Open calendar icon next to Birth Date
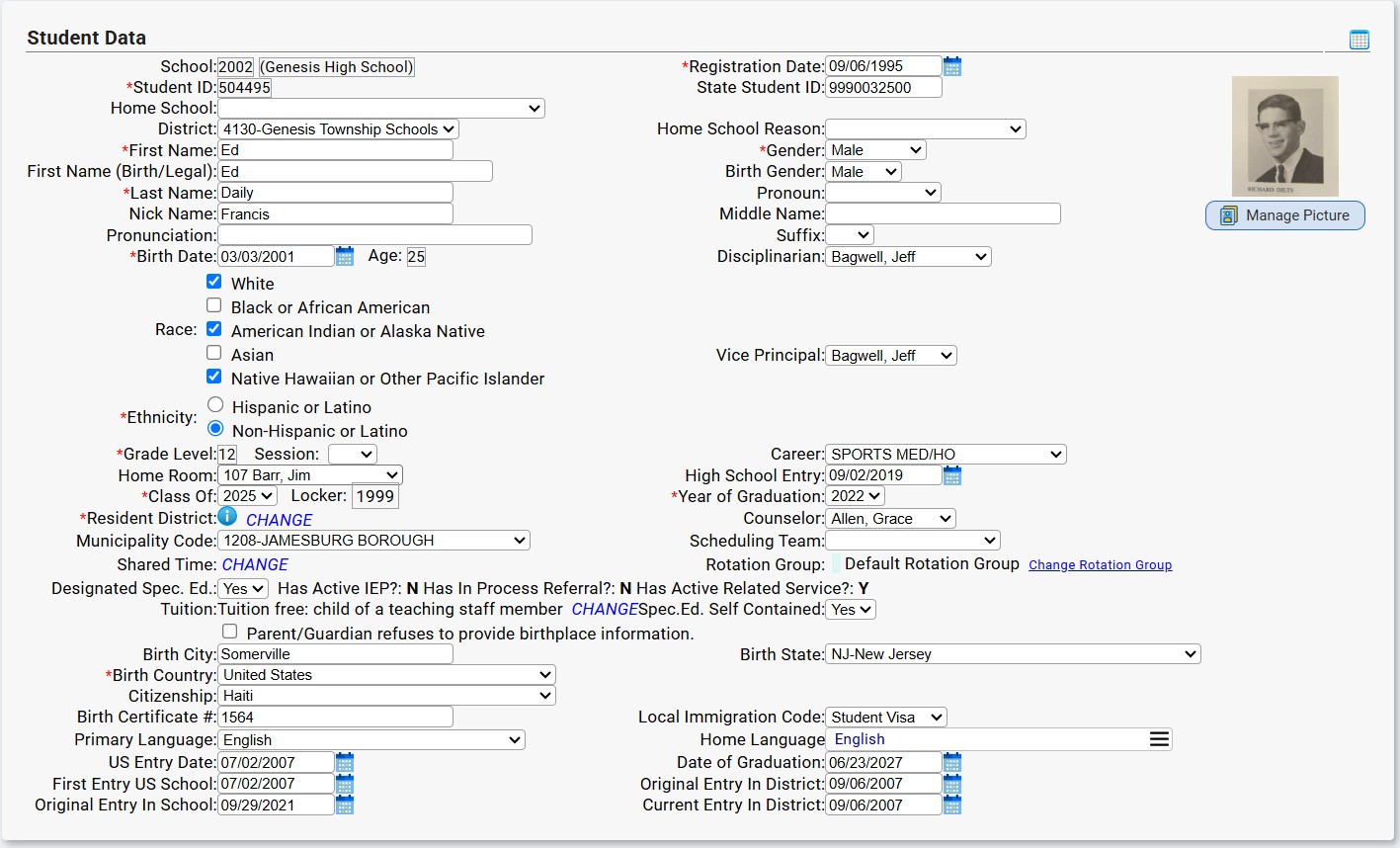The image size is (1400, 848). pos(345,256)
